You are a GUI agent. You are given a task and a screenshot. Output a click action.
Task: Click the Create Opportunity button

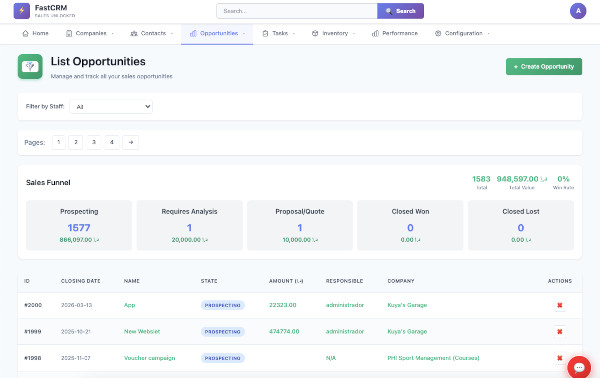(x=544, y=67)
